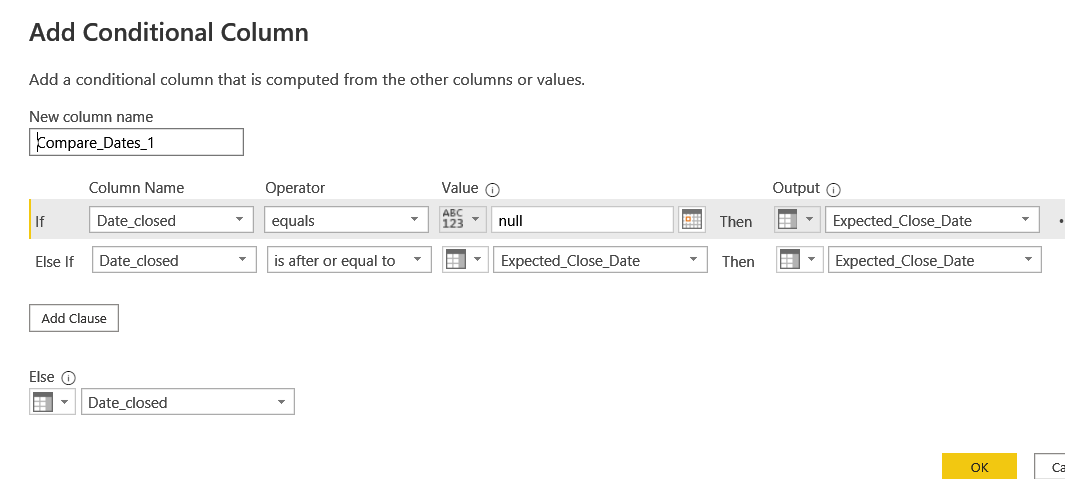Click the New column name input field

pyautogui.click(x=136, y=143)
